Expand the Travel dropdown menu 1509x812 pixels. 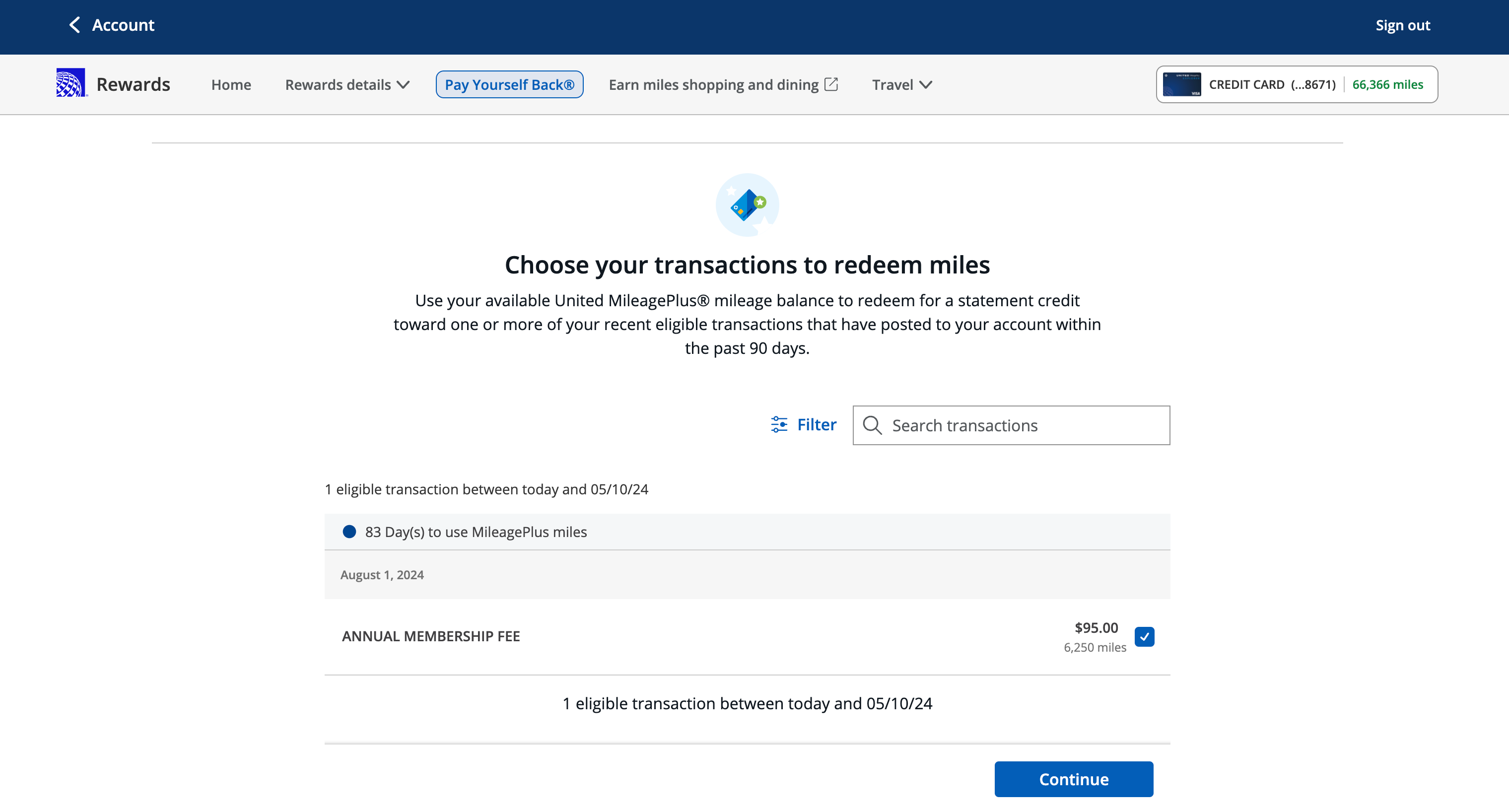click(901, 85)
